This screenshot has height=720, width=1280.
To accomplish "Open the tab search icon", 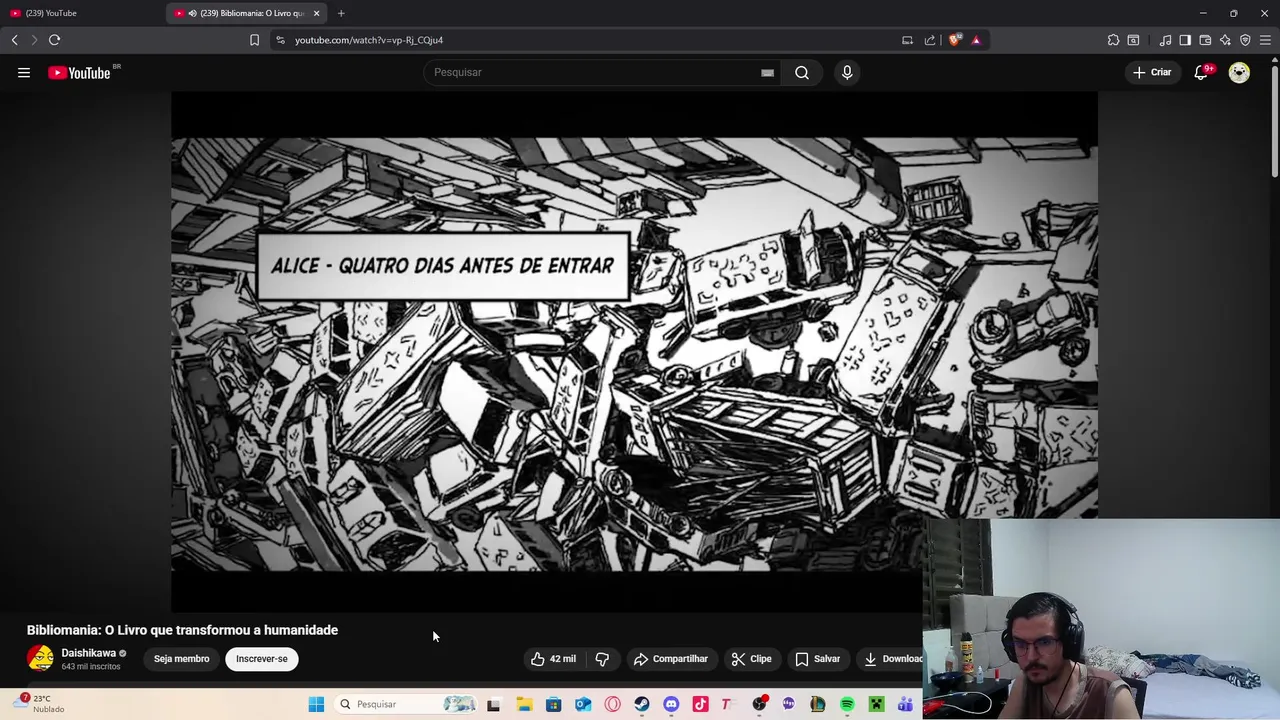I will (1133, 40).
